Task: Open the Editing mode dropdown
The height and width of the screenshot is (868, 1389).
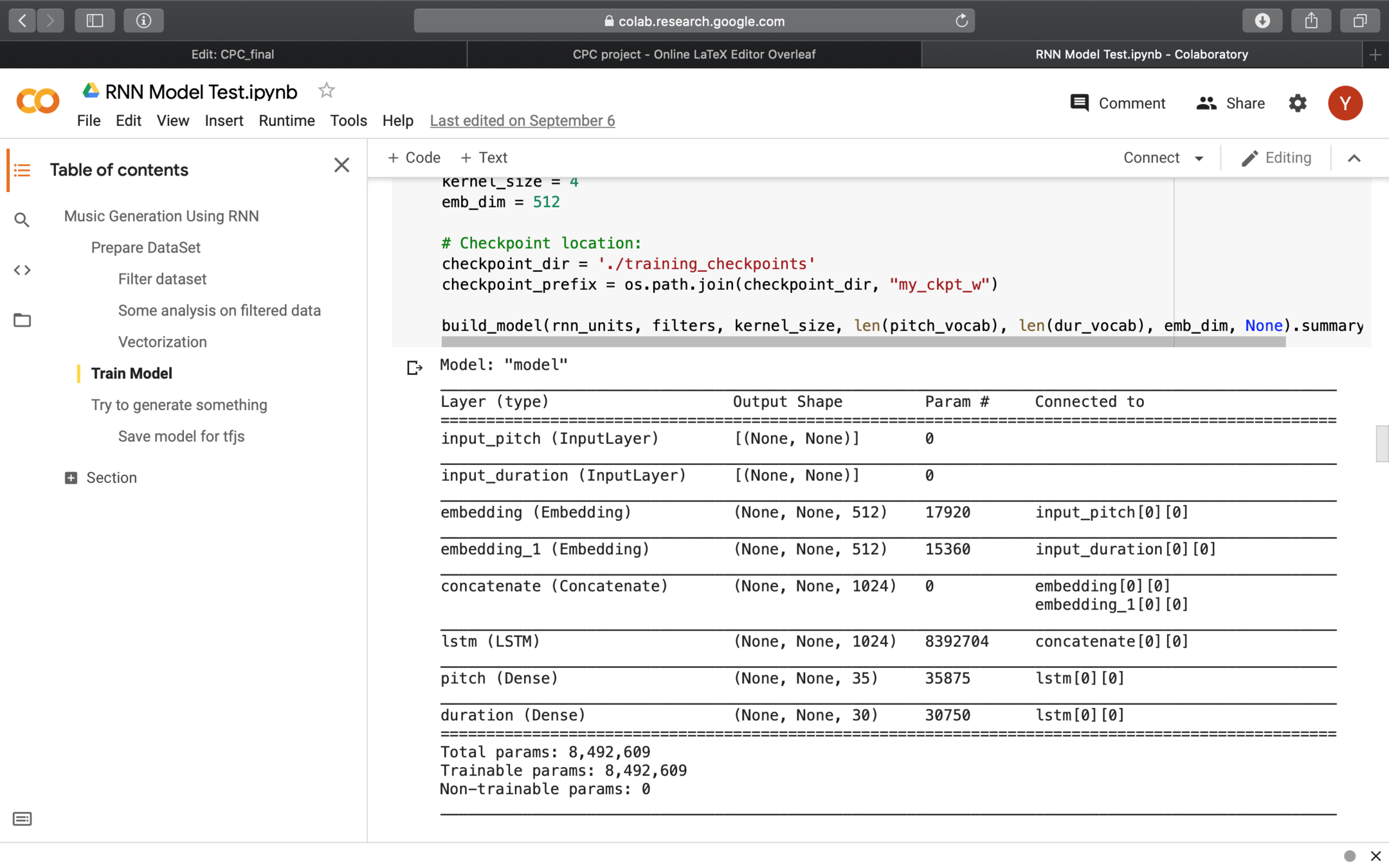Action: (1276, 158)
